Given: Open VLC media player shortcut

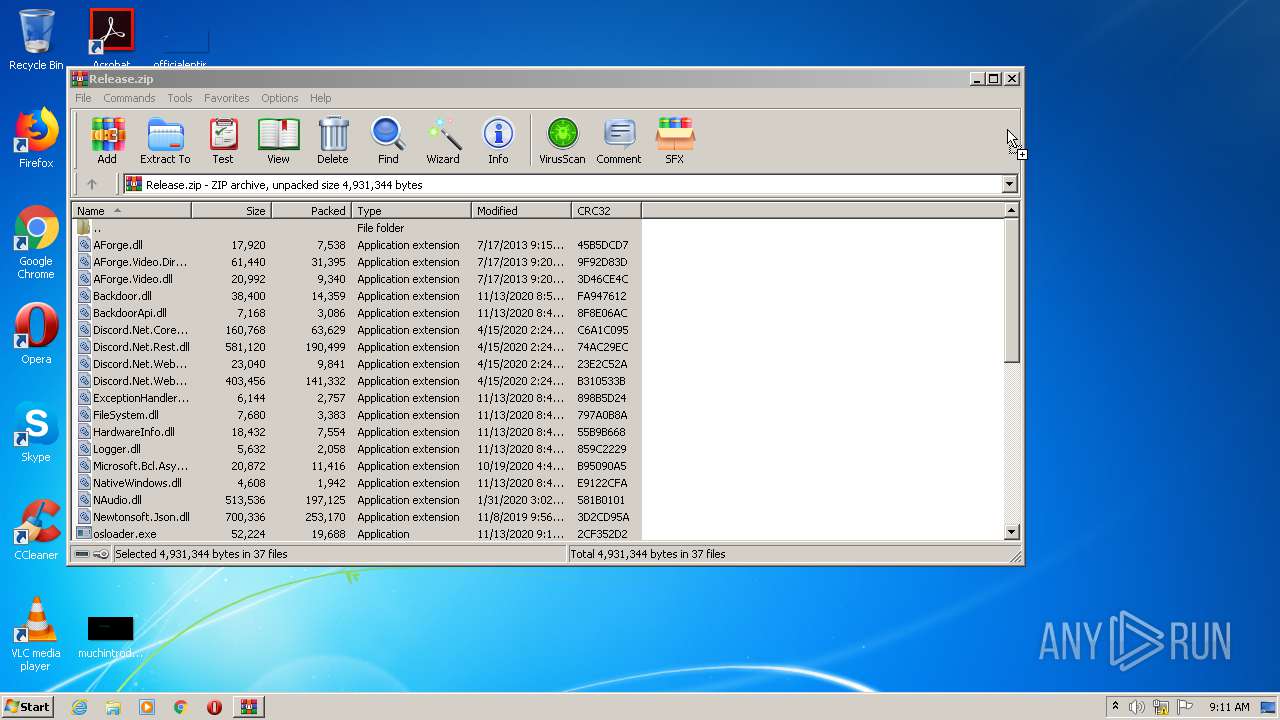Looking at the screenshot, I should [x=36, y=634].
